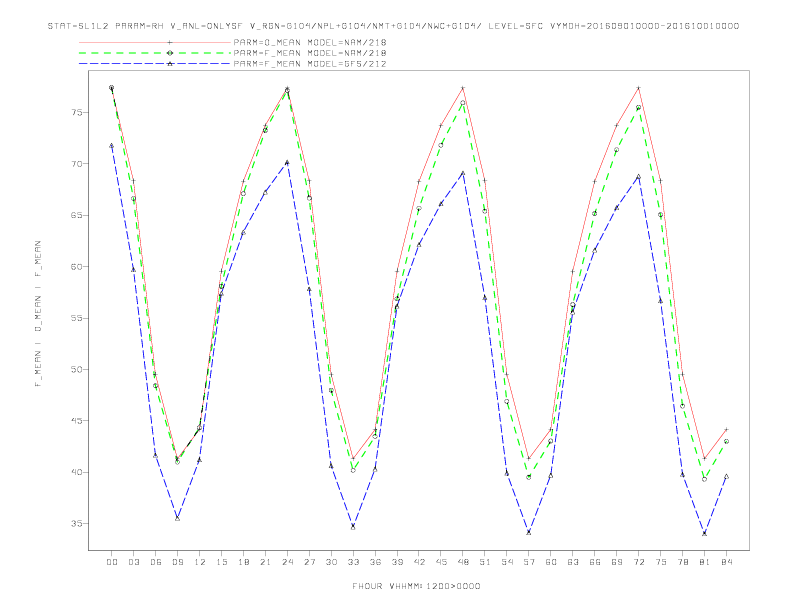Click forecast hour 69 on x-axis
Screen dimensions: 792x612
pyautogui.click(x=617, y=562)
